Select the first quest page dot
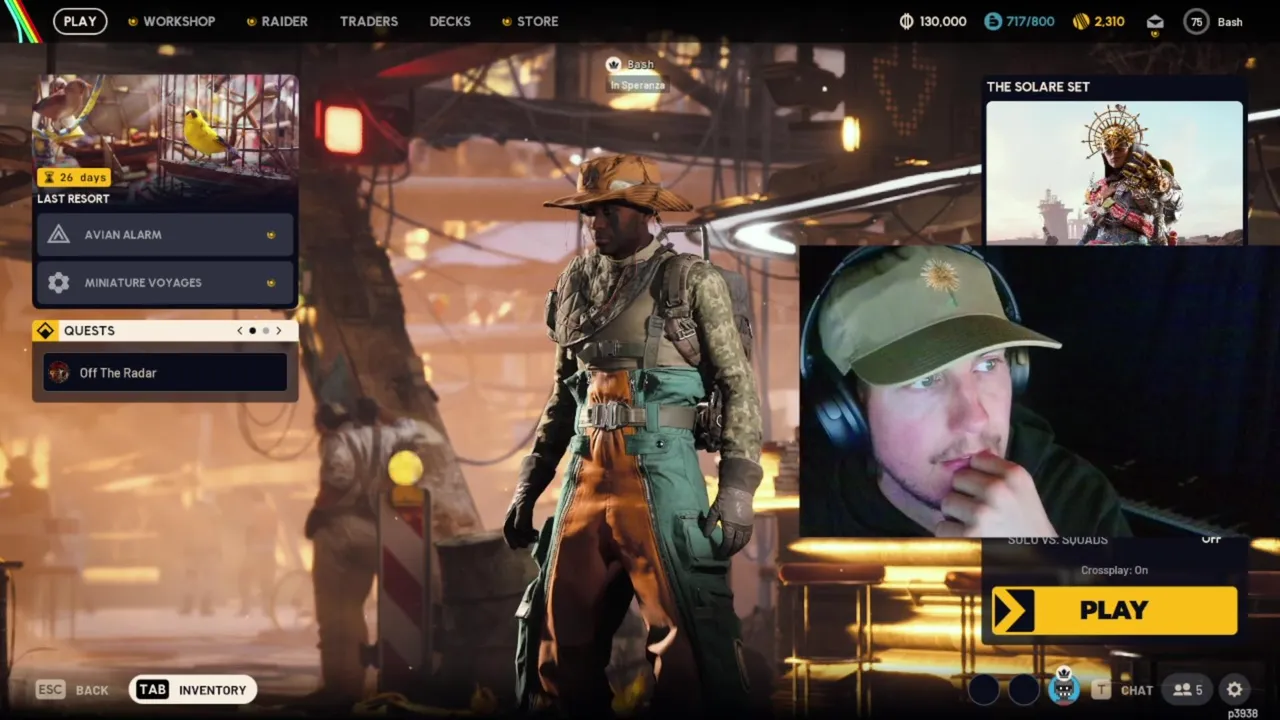 pos(252,331)
